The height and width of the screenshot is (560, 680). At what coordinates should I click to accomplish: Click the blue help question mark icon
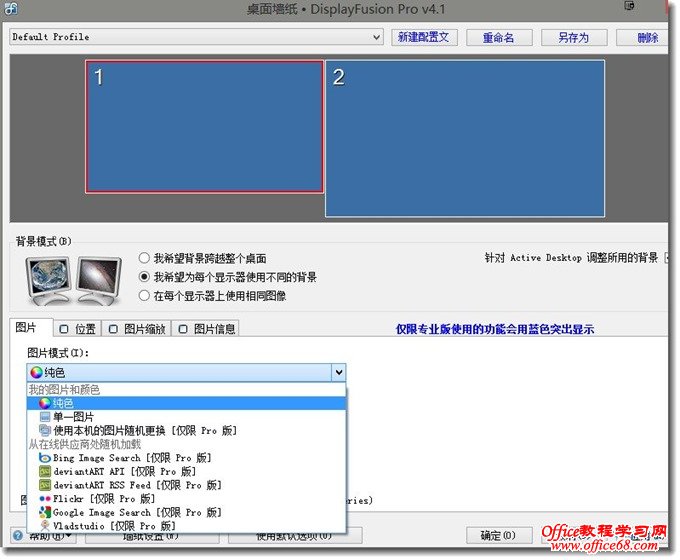tap(17, 535)
